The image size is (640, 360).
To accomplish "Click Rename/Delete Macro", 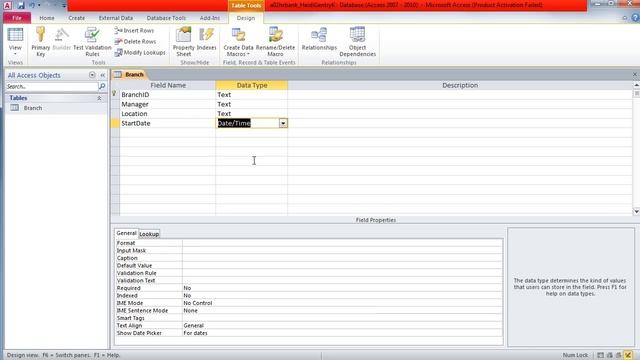I will (275, 42).
